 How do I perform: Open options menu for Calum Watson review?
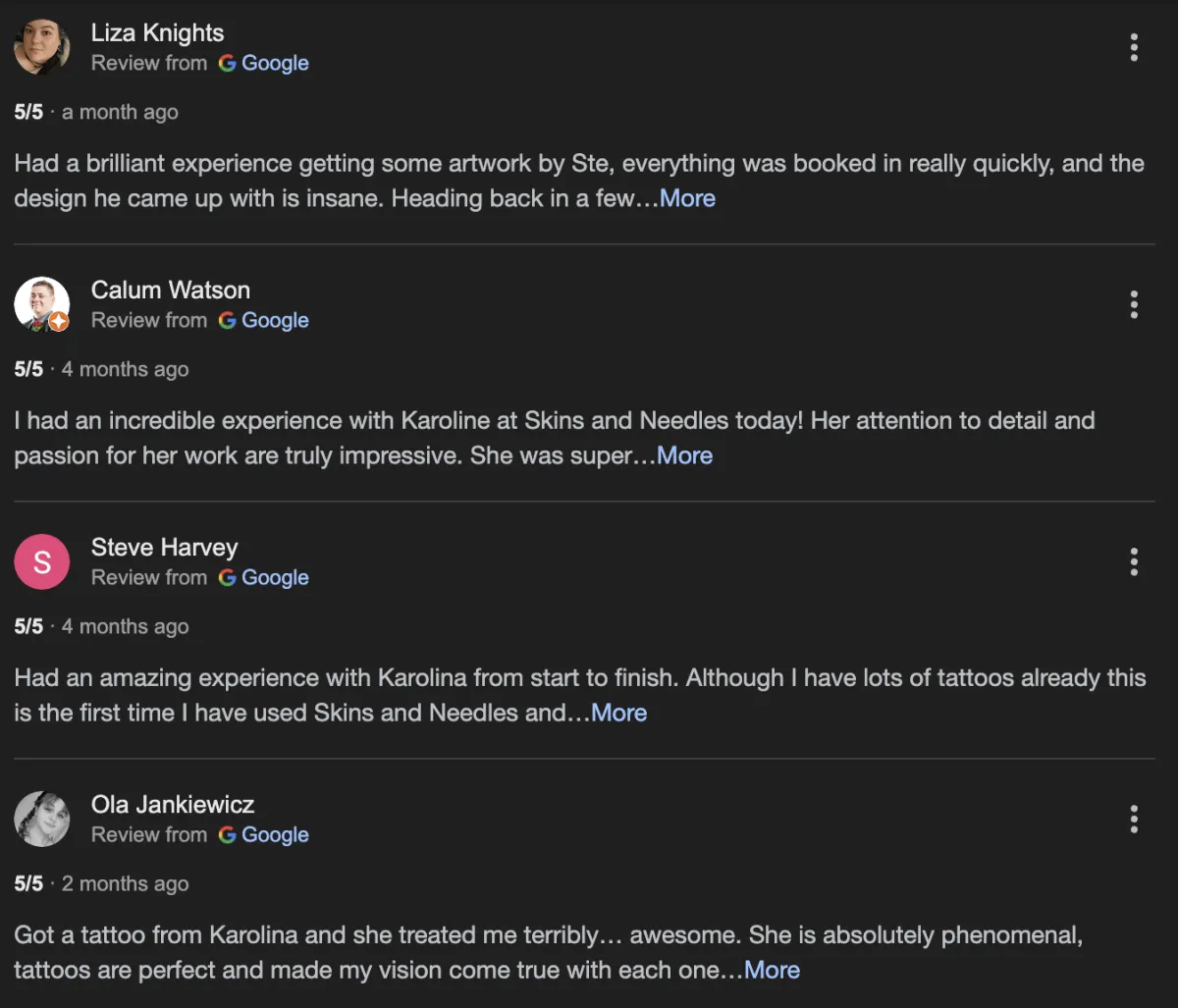pos(1134,304)
